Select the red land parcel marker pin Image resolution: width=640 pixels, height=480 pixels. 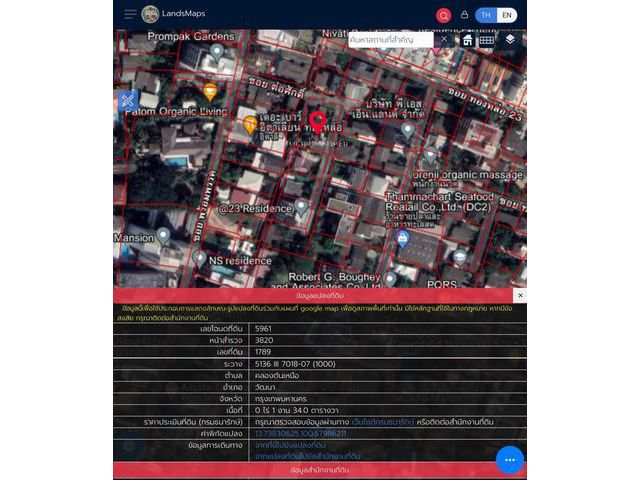point(318,122)
